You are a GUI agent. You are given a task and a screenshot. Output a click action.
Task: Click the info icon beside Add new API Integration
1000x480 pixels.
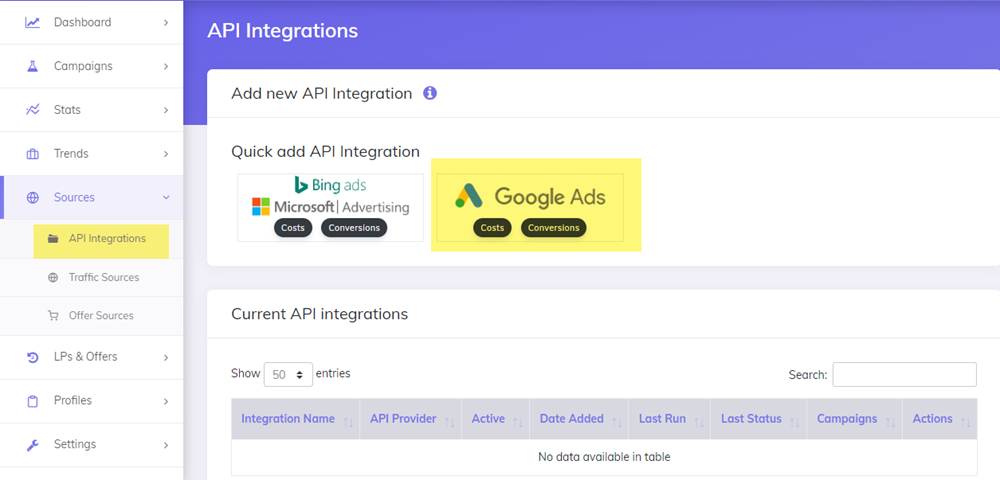tap(430, 94)
